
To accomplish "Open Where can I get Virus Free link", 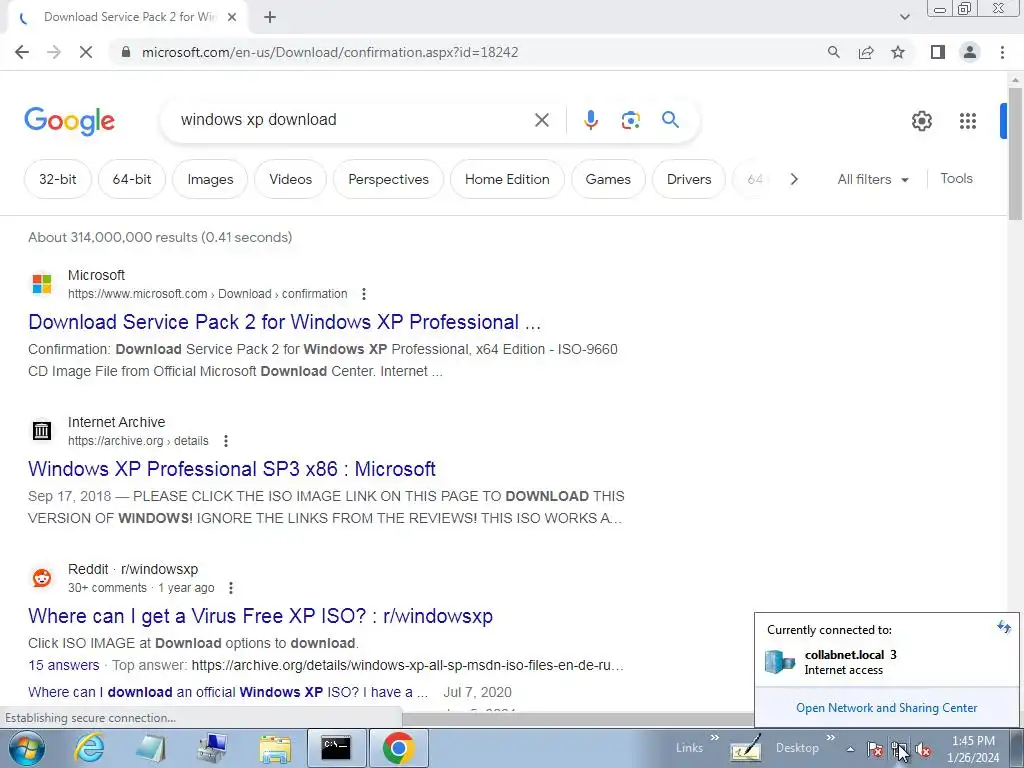I will click(261, 616).
